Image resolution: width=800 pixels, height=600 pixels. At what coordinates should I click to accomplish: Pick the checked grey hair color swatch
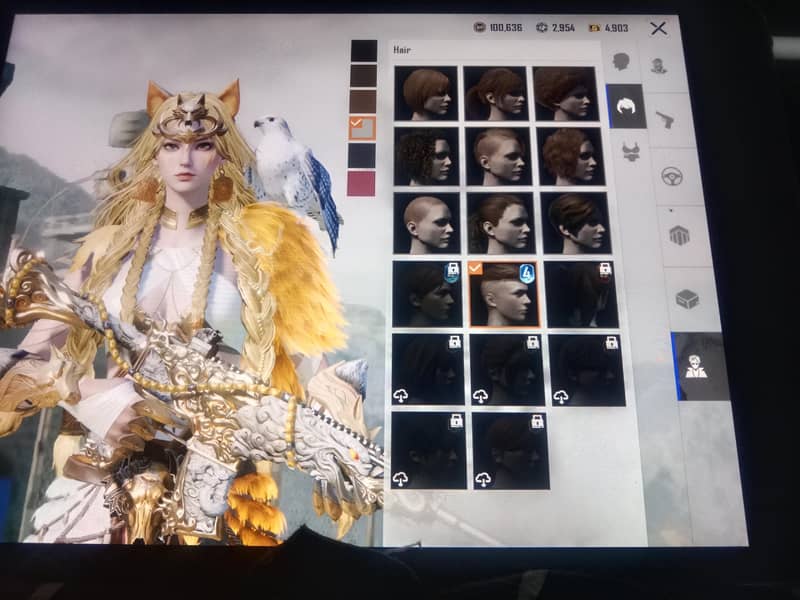(x=362, y=128)
